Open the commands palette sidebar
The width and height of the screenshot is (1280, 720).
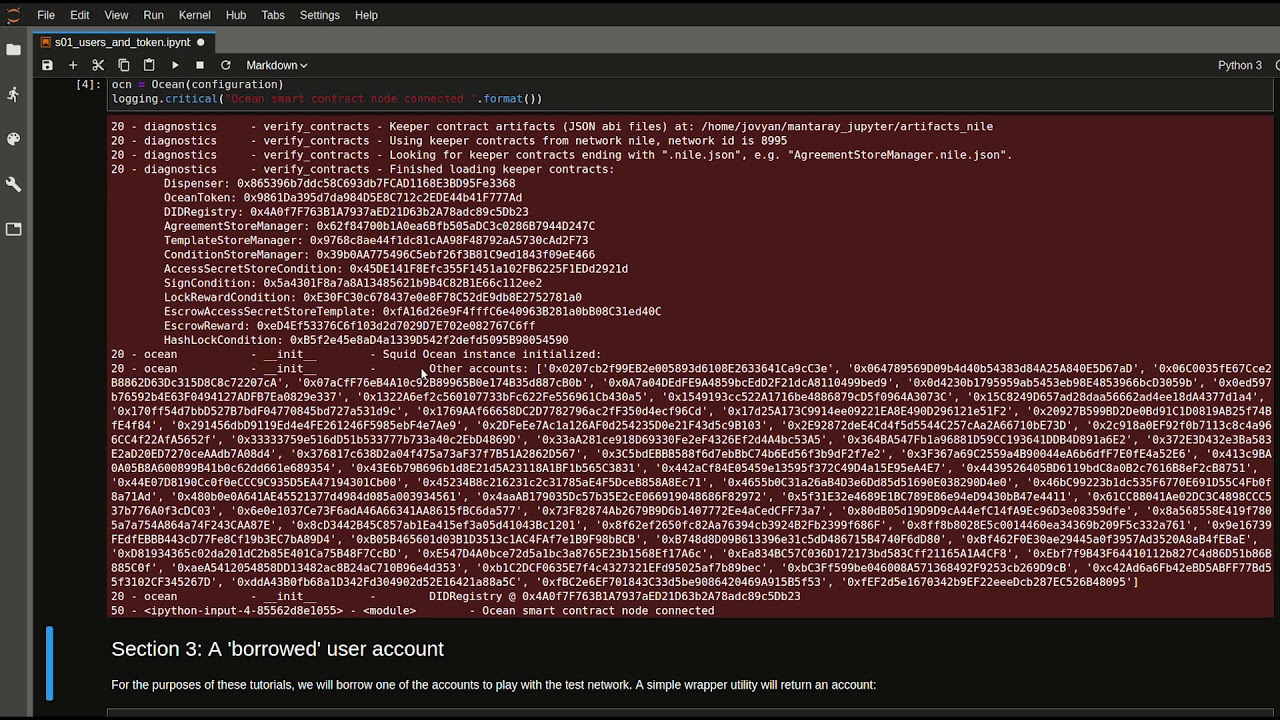click(14, 139)
